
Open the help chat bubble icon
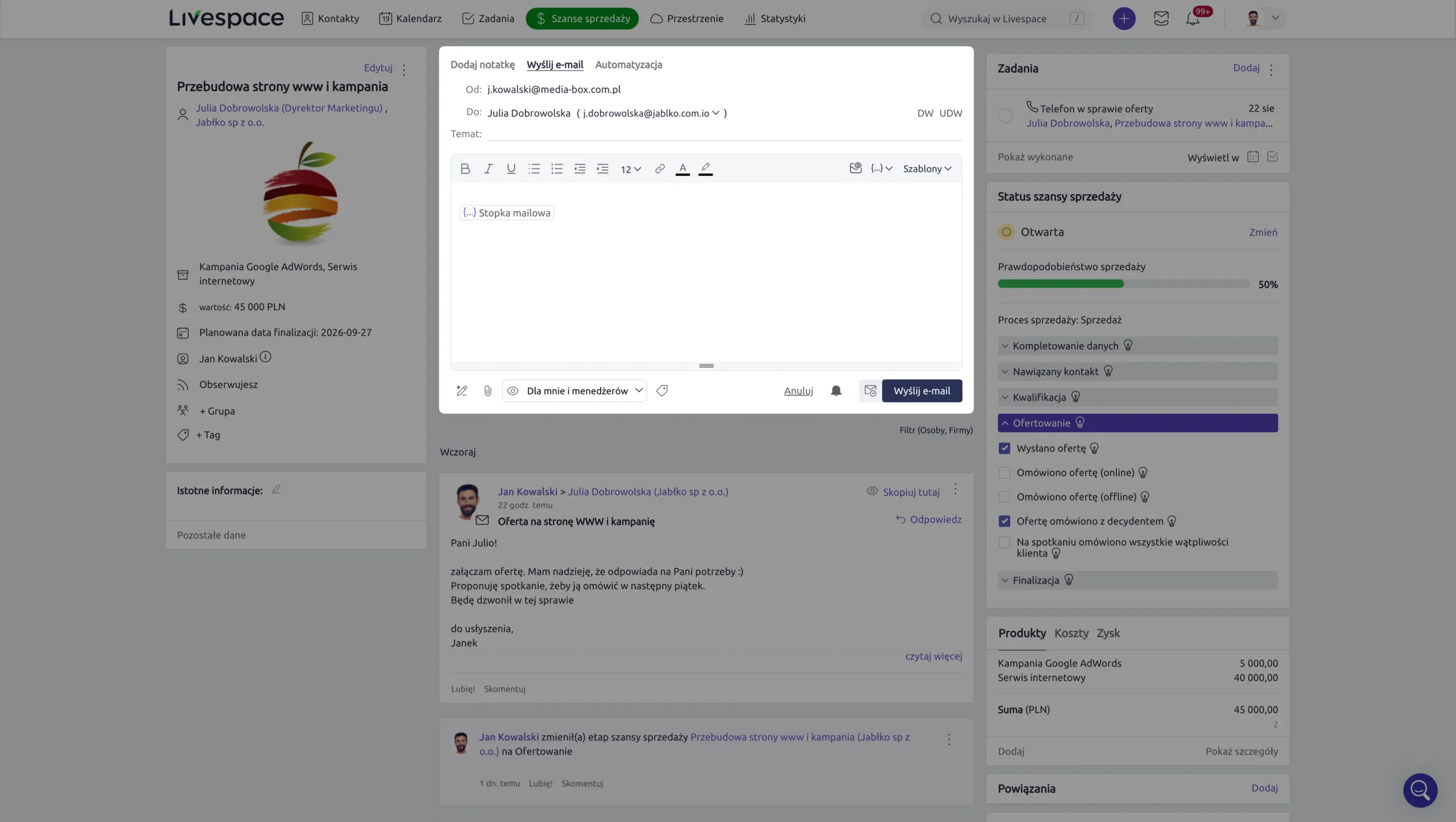tap(1420, 790)
